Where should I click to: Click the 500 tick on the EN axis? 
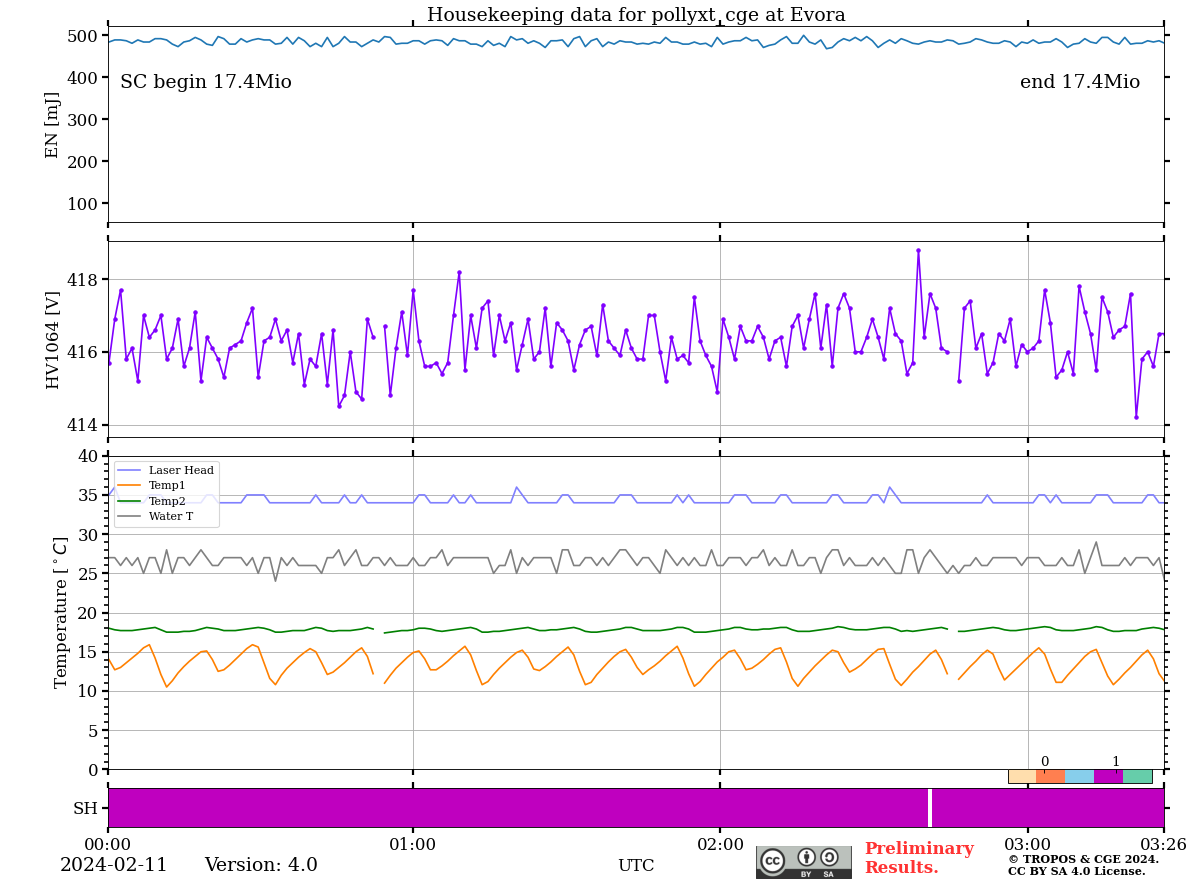82,36
